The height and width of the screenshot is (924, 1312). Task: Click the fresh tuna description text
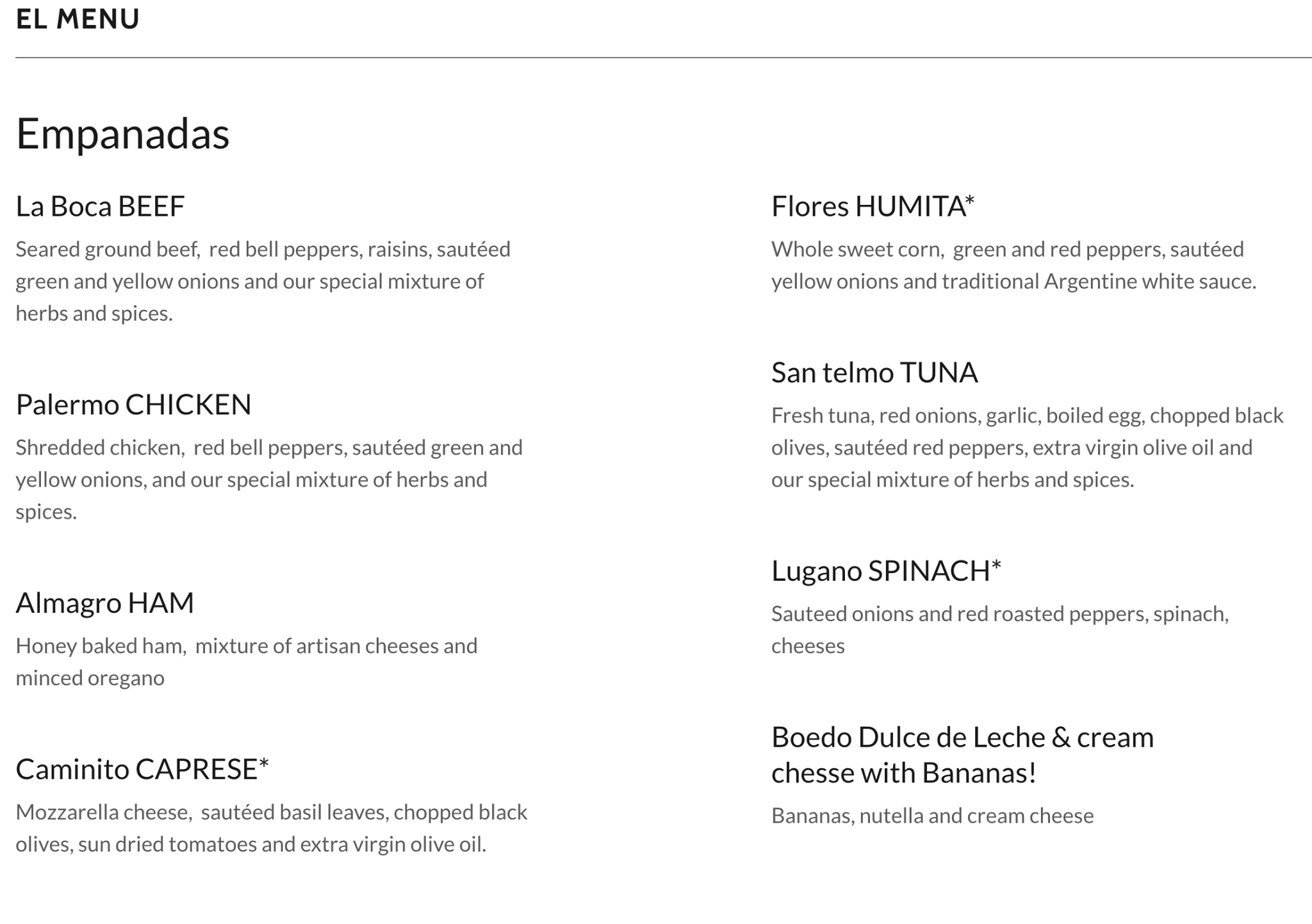[1026, 448]
